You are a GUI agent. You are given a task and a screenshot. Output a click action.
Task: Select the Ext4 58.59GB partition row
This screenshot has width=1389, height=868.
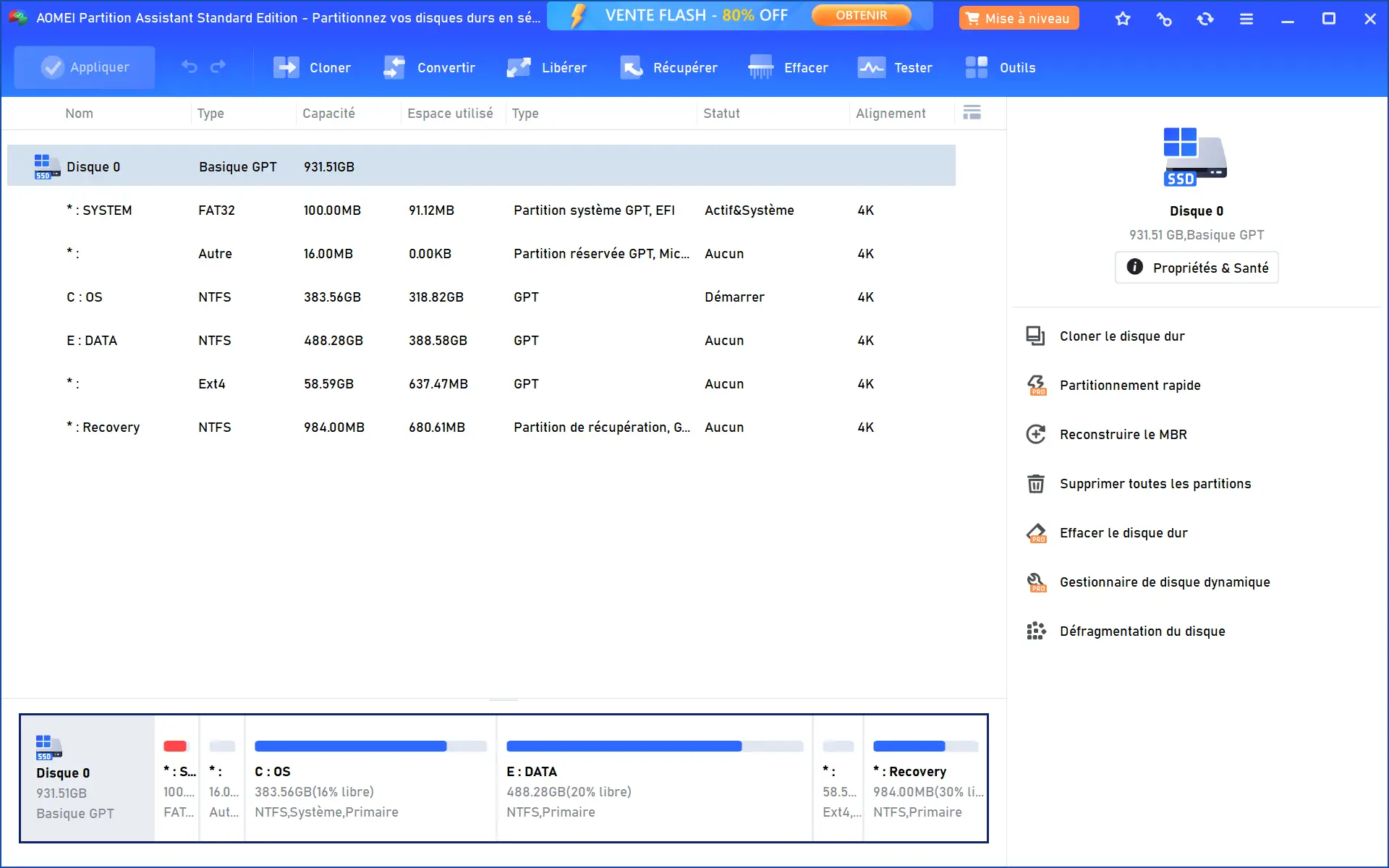pos(481,383)
